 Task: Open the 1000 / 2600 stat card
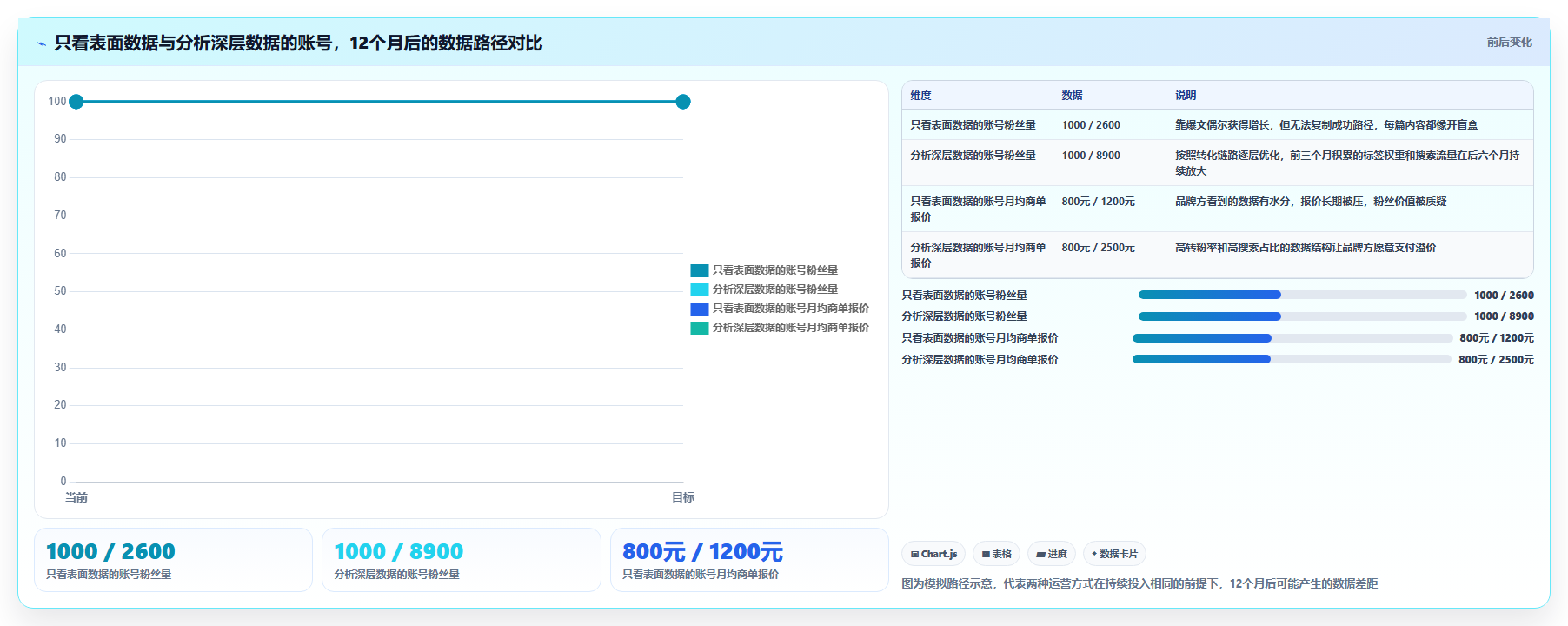173,560
